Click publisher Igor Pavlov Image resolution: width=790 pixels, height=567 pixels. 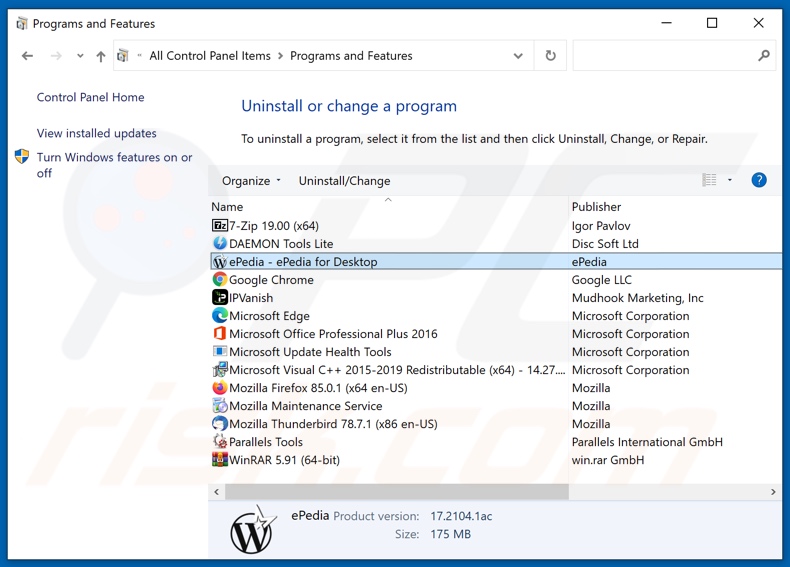point(601,226)
